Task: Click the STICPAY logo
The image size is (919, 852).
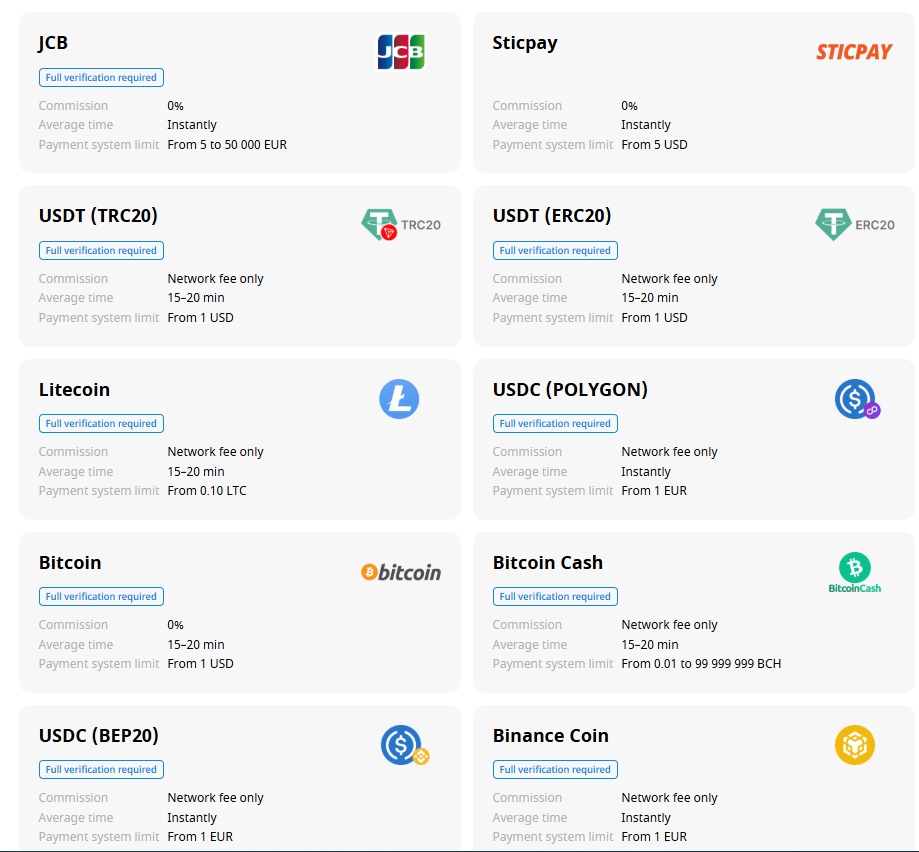Action: click(x=854, y=52)
